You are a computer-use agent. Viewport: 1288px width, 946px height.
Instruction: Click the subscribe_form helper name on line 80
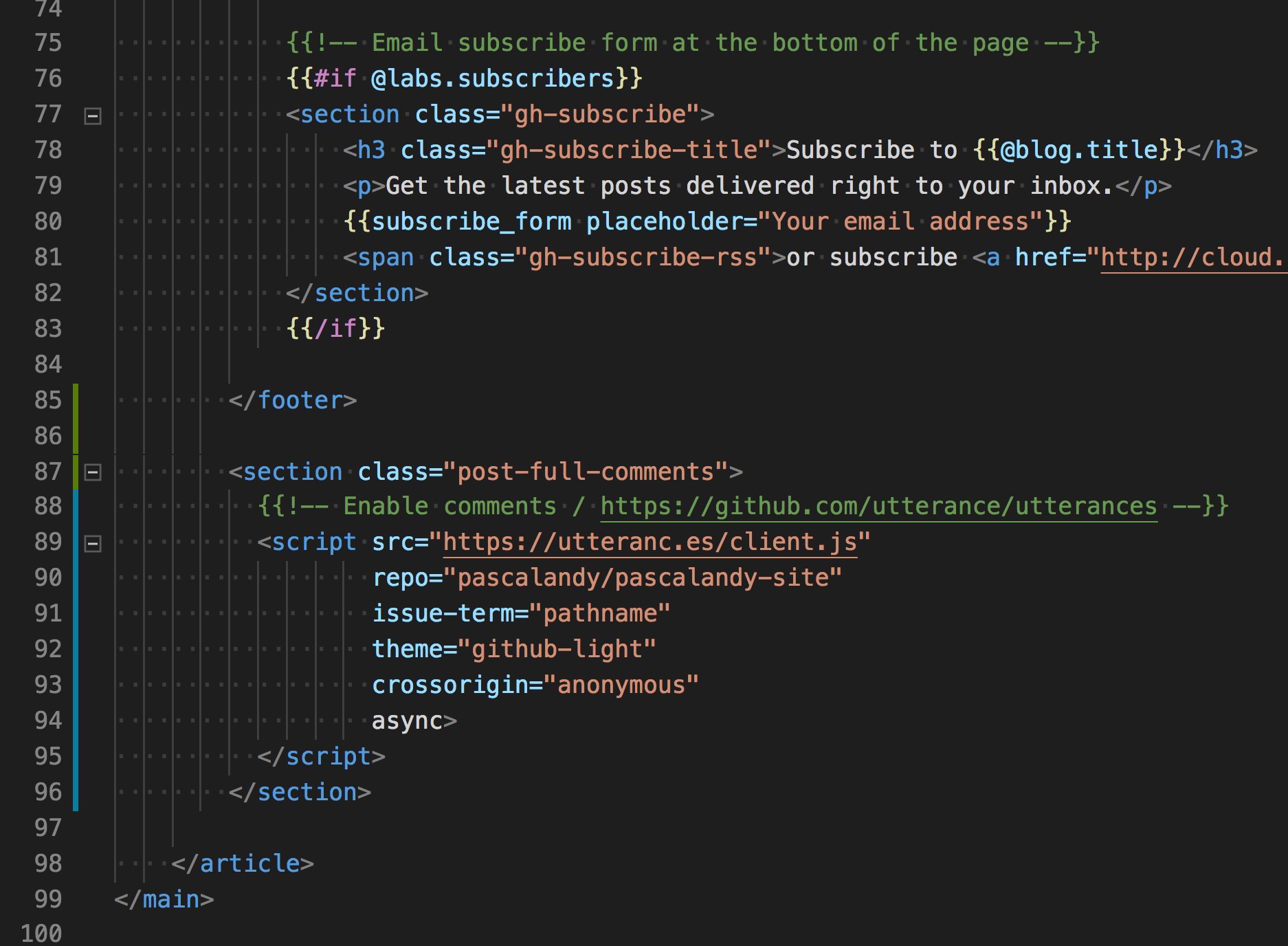(x=471, y=222)
